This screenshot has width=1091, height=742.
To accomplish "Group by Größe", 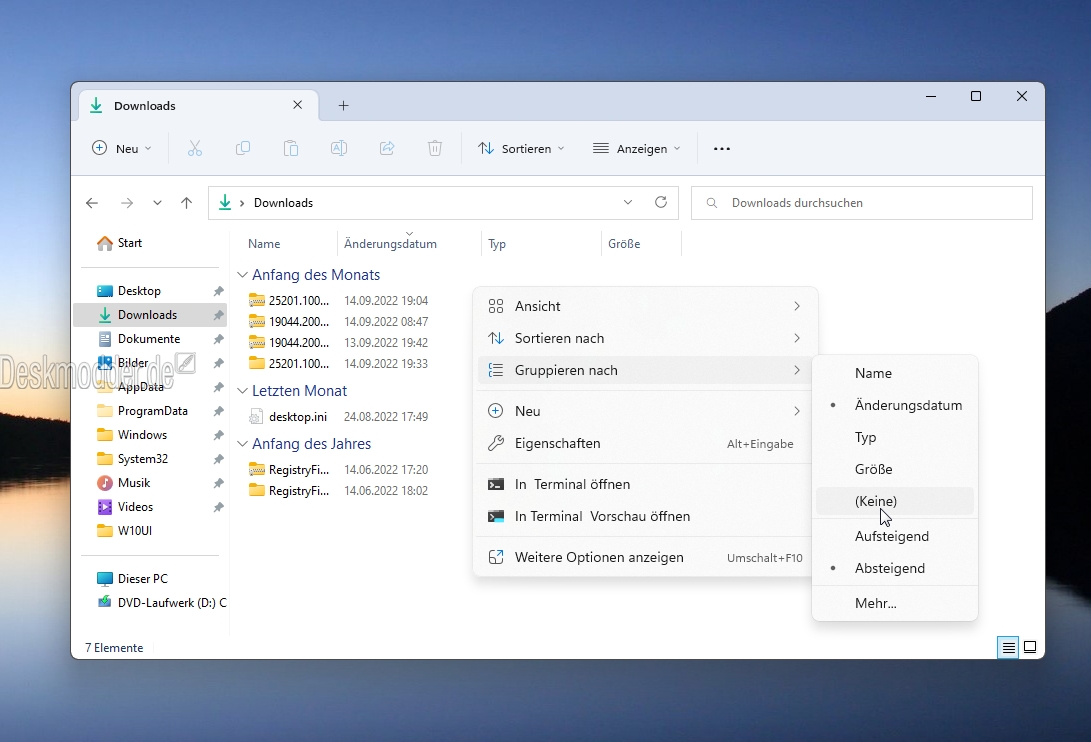I will [895, 469].
